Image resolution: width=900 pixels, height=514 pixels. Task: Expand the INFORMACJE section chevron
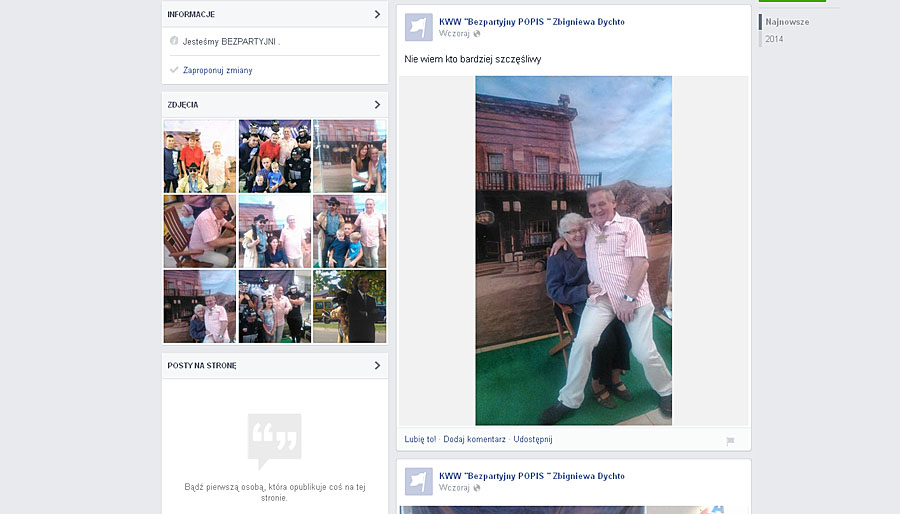click(377, 14)
